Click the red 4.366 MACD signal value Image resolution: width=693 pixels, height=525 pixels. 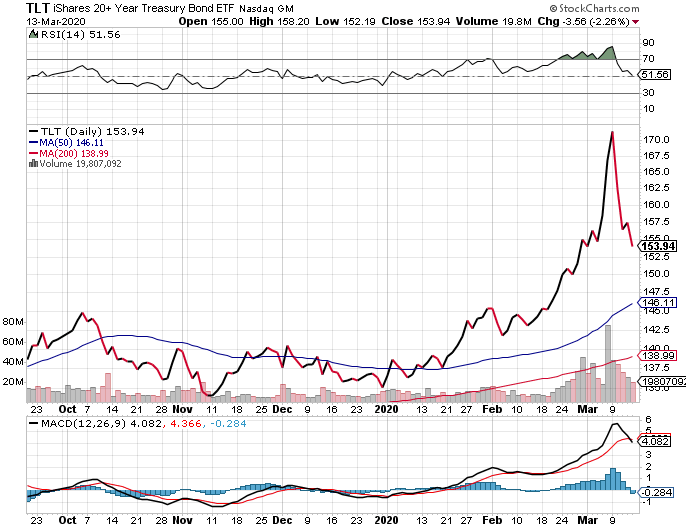pyautogui.click(x=185, y=423)
